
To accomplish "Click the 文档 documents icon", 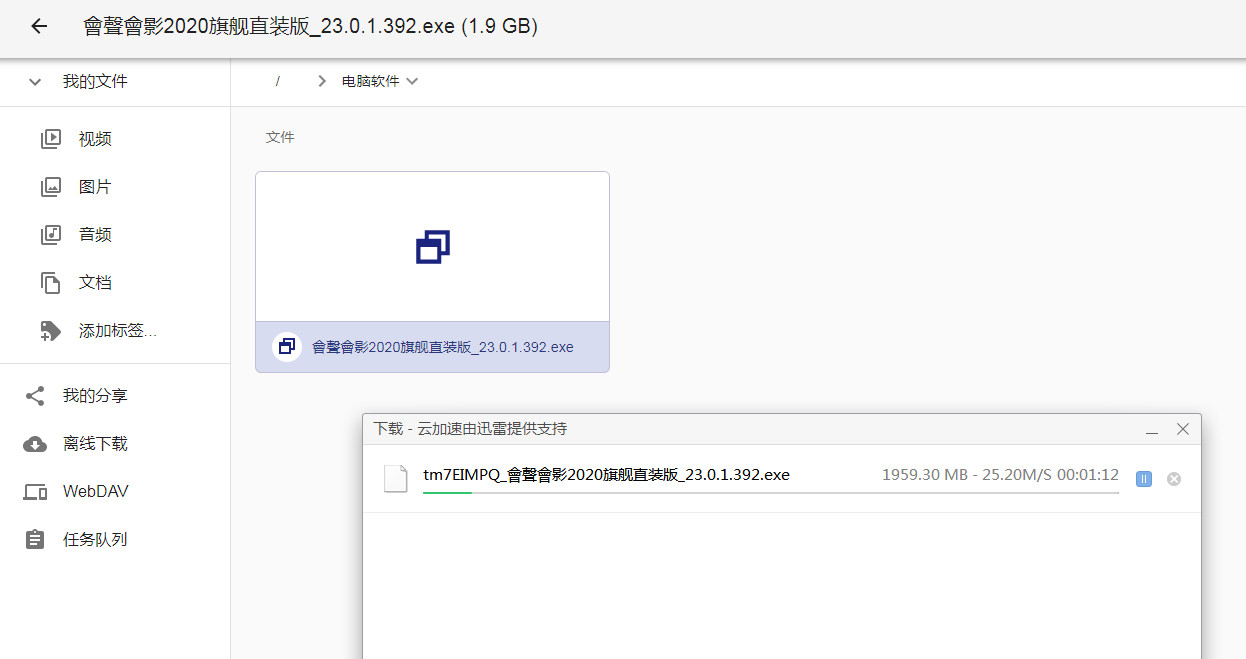I will 51,283.
